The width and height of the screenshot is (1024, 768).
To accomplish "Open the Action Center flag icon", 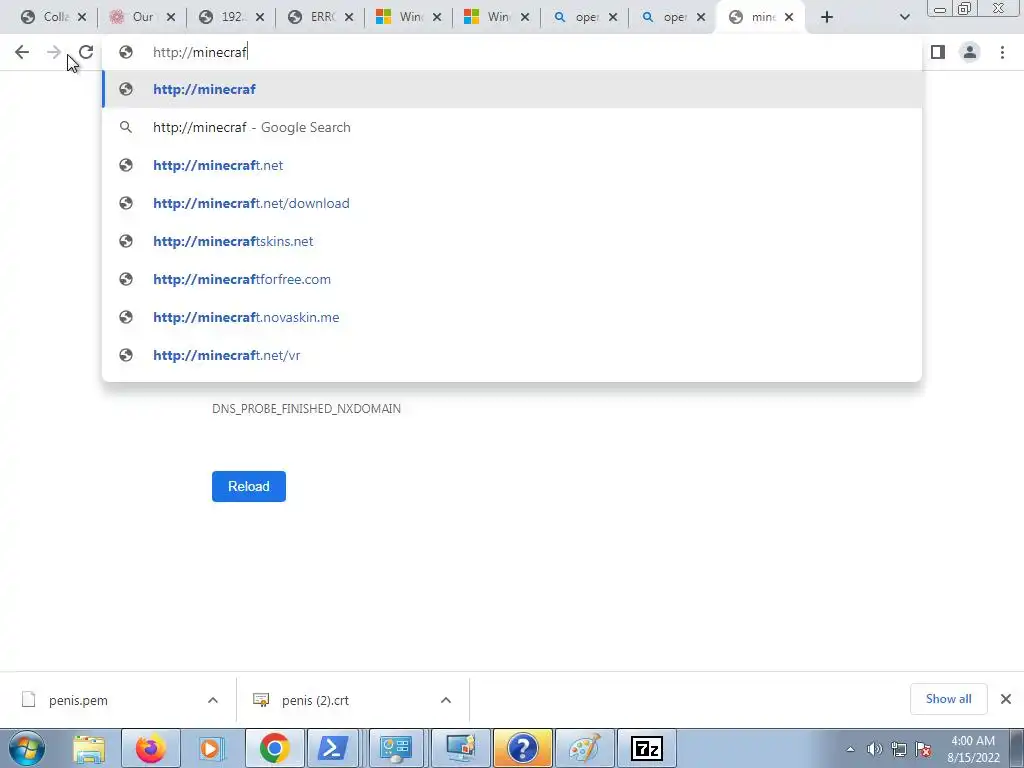I will click(x=923, y=749).
